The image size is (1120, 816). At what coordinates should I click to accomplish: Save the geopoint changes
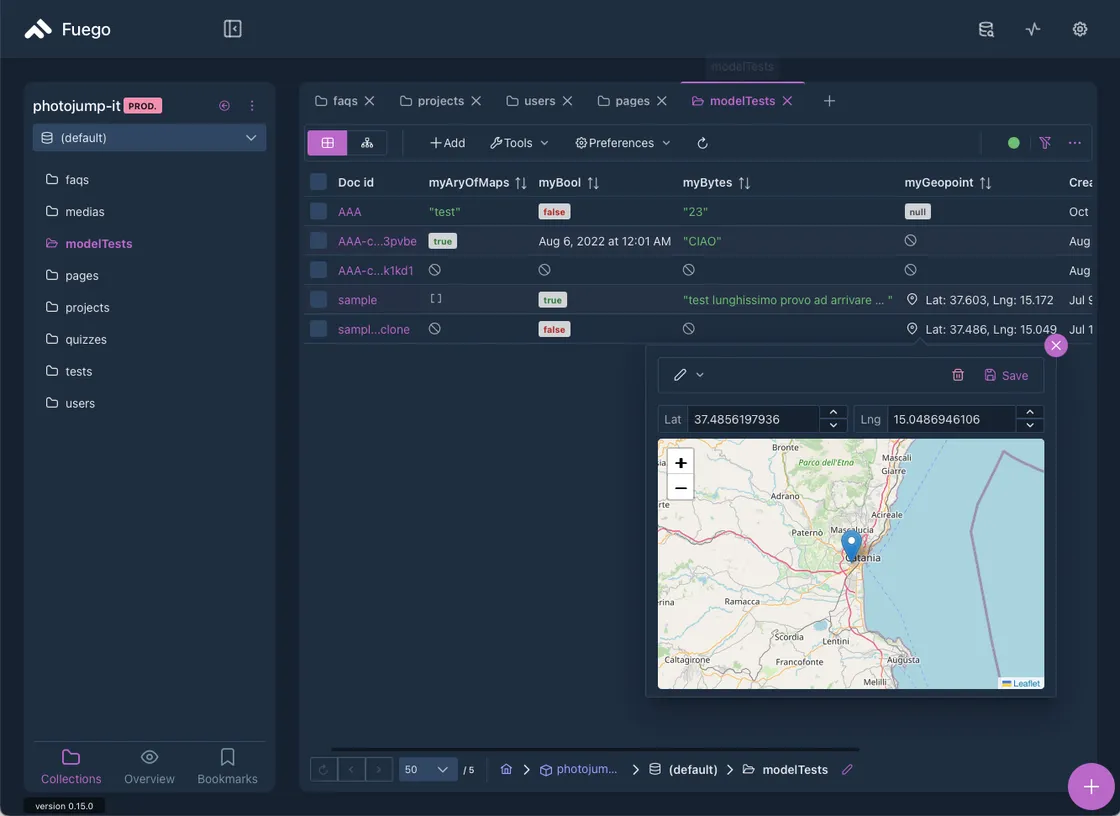tap(1006, 375)
